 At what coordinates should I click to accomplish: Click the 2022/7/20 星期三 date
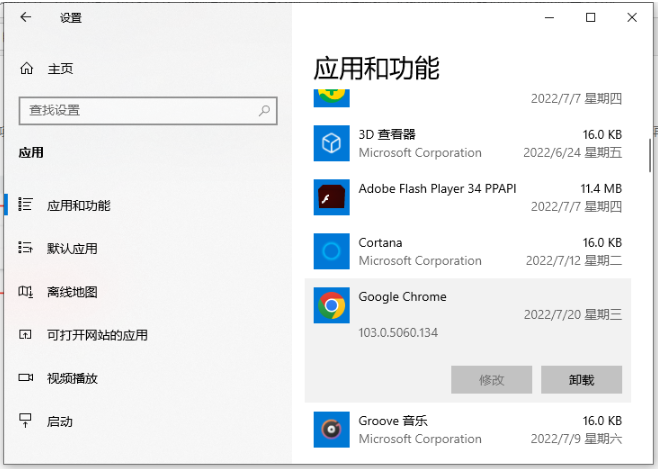[573, 315]
